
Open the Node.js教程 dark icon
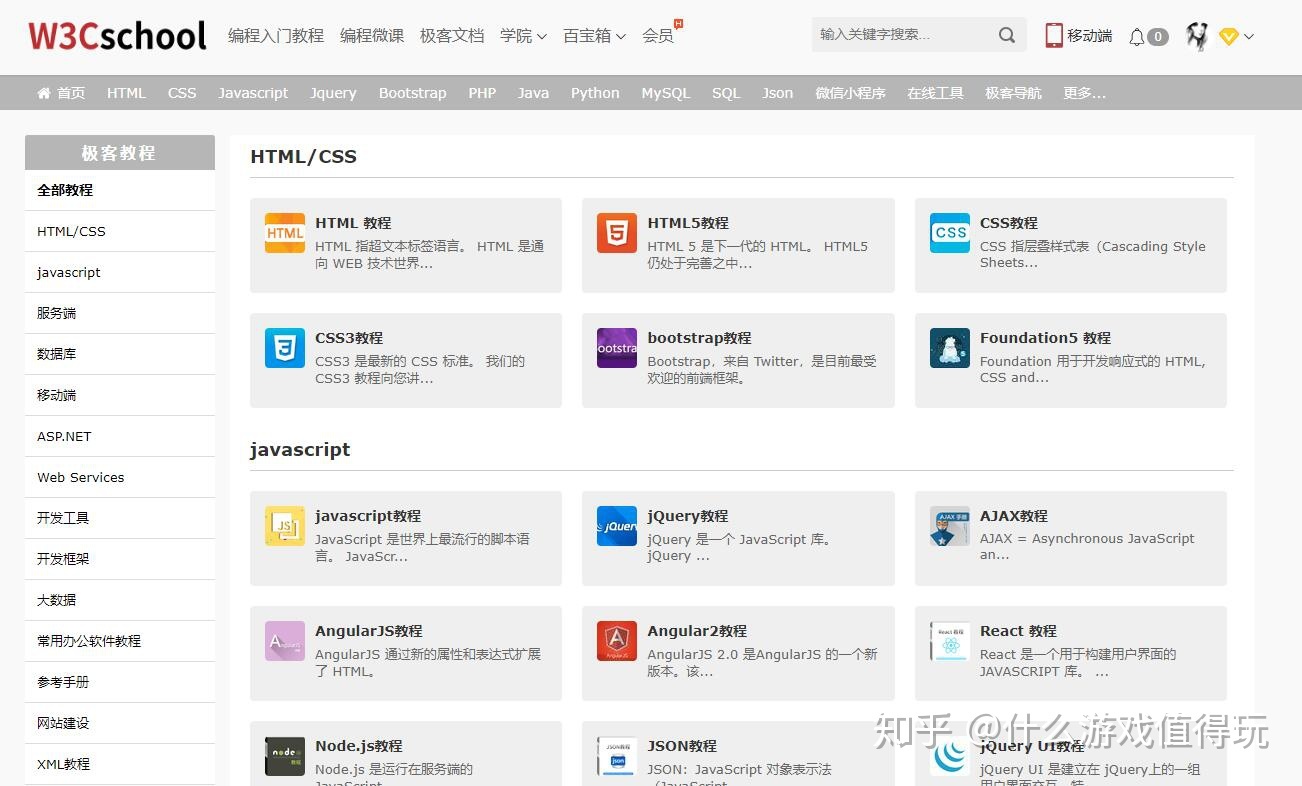(x=285, y=756)
